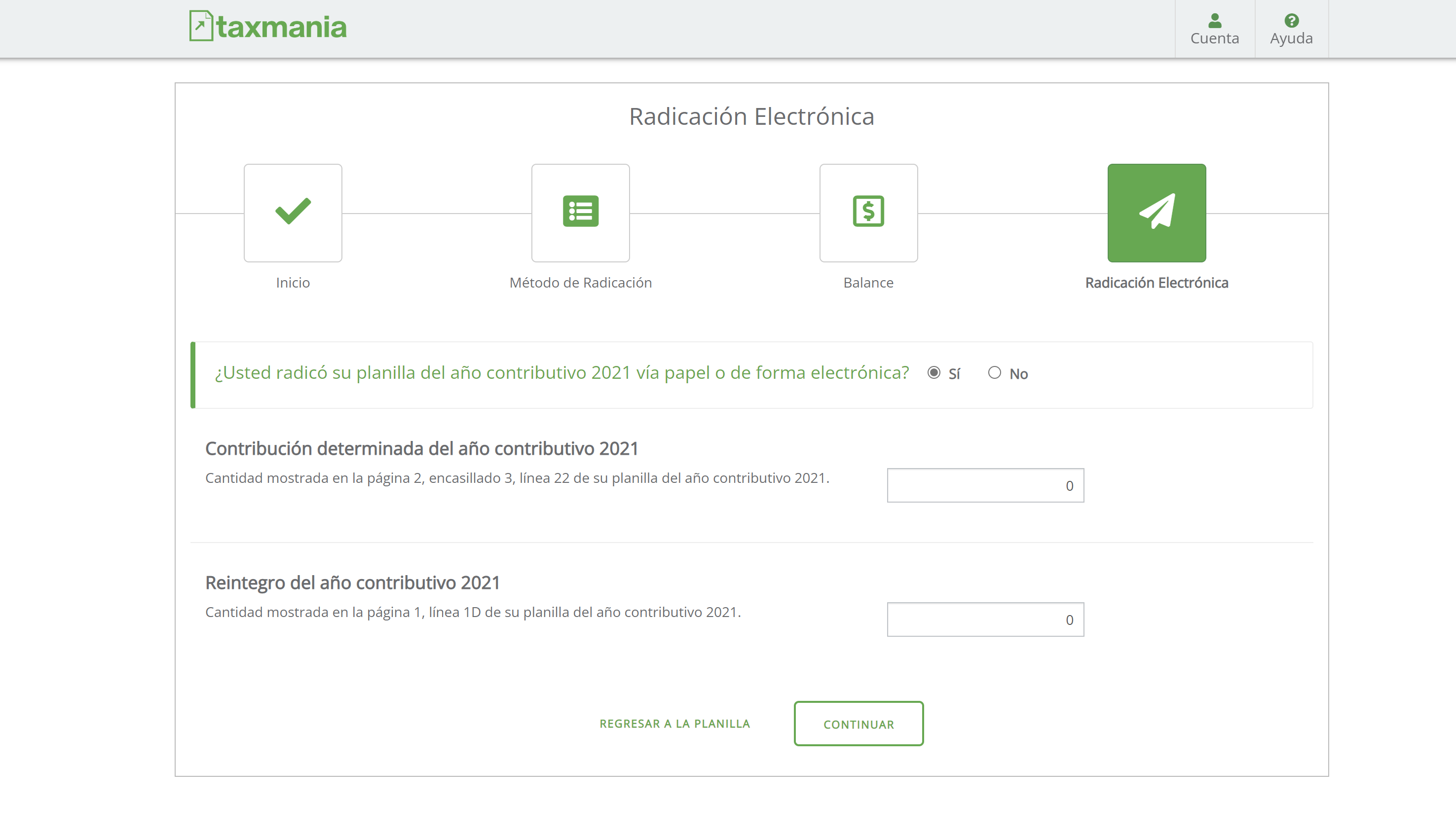The height and width of the screenshot is (837, 1456).
Task: Select the Balance dollar sign step
Action: tap(868, 212)
